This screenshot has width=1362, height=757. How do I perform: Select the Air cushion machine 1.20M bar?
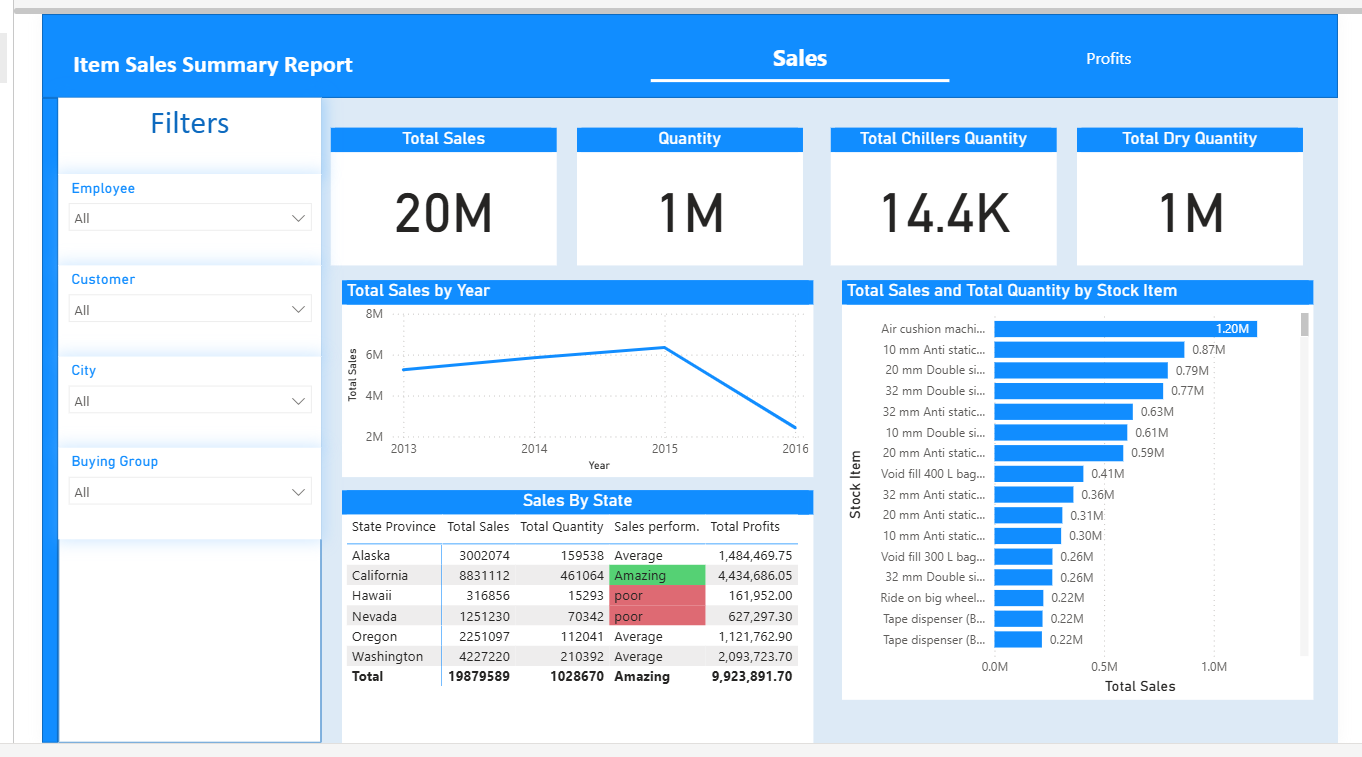pos(1125,329)
